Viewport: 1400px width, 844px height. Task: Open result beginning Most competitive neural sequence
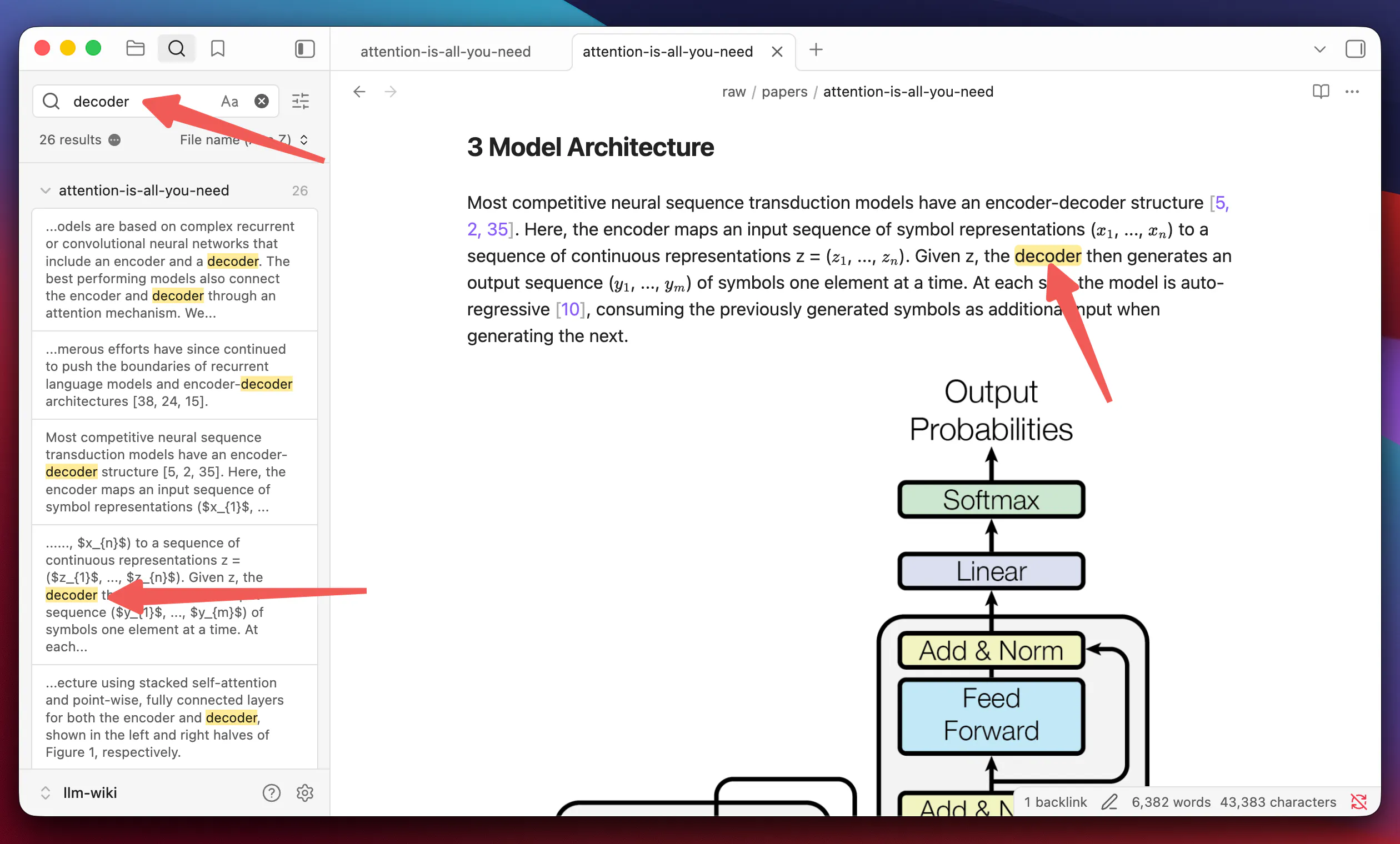pos(174,472)
